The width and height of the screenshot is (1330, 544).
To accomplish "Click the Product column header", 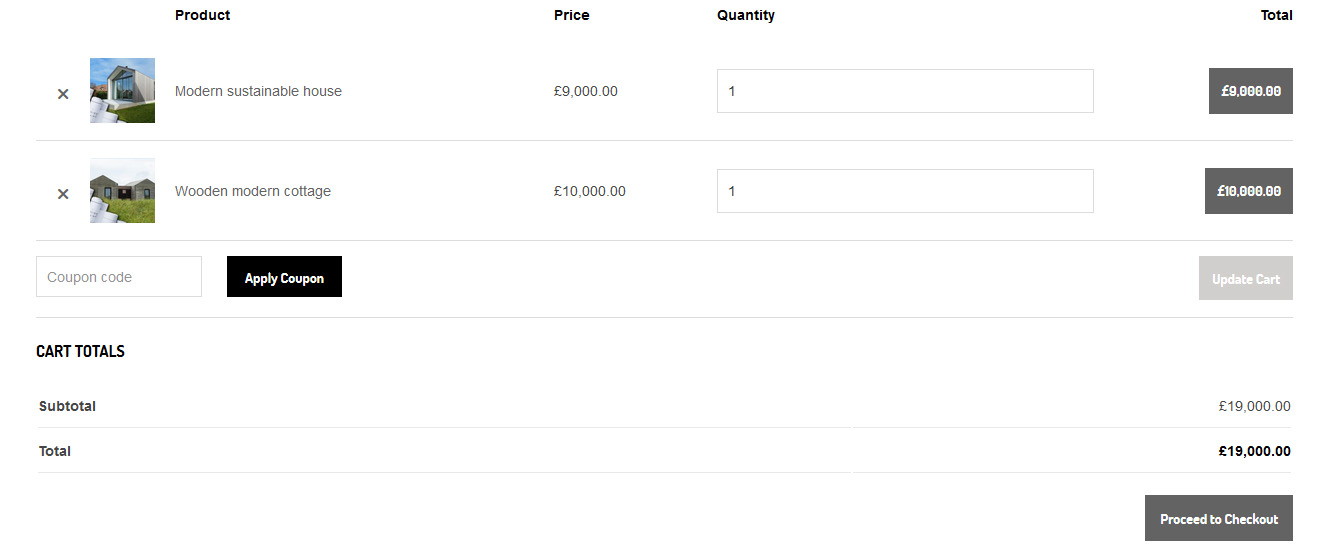I will click(x=202, y=15).
